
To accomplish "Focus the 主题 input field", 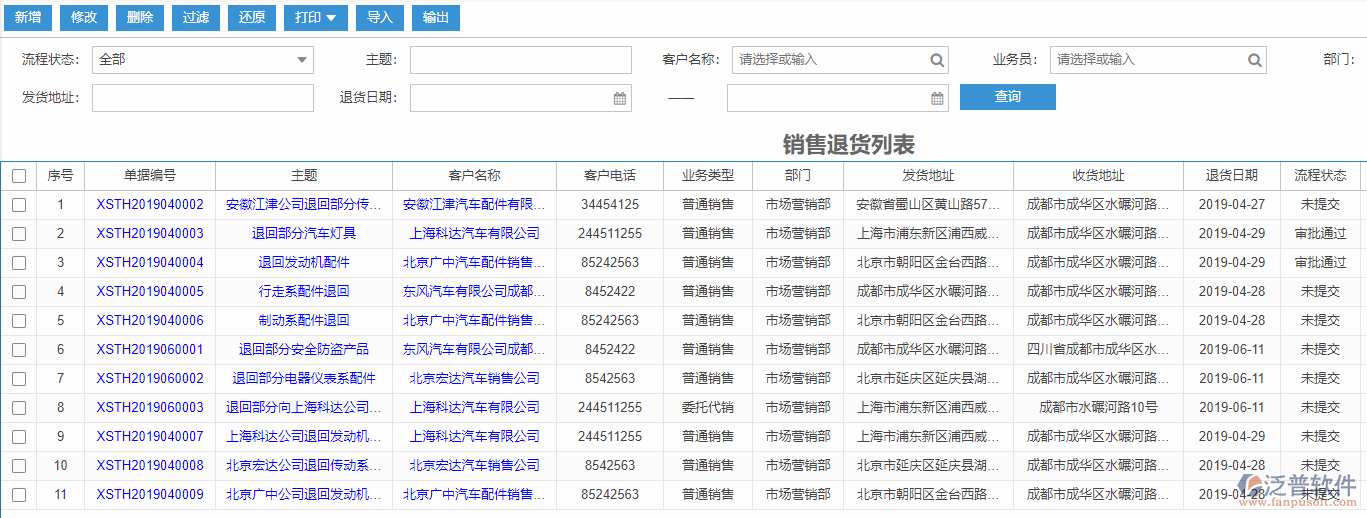I will (520, 60).
